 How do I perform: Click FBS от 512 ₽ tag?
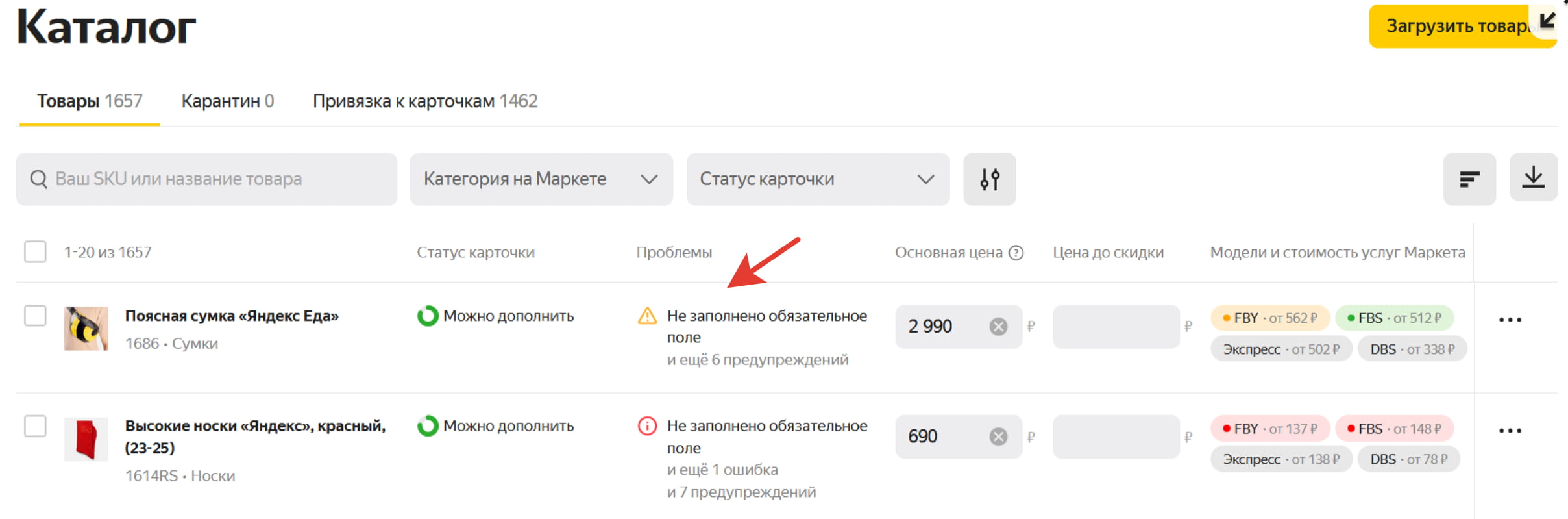click(1394, 318)
